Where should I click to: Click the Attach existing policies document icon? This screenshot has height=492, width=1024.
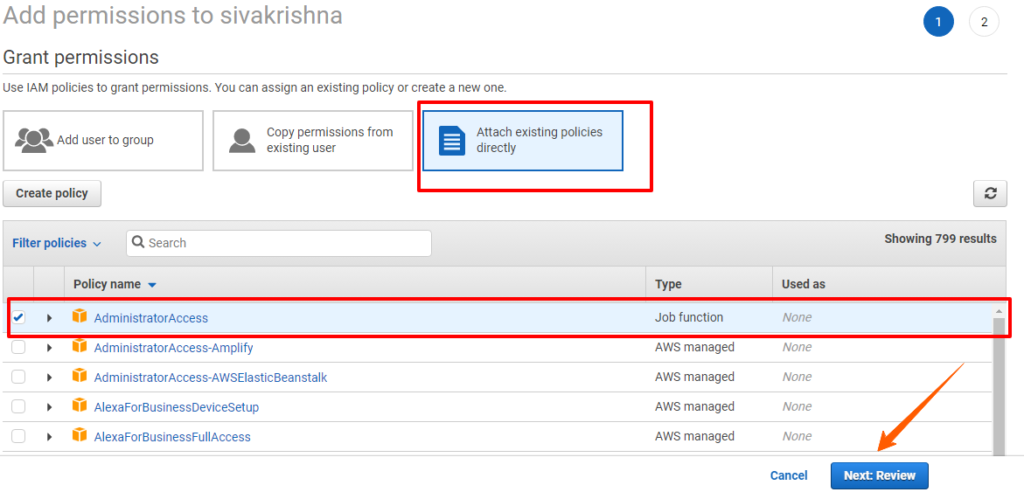coord(452,141)
